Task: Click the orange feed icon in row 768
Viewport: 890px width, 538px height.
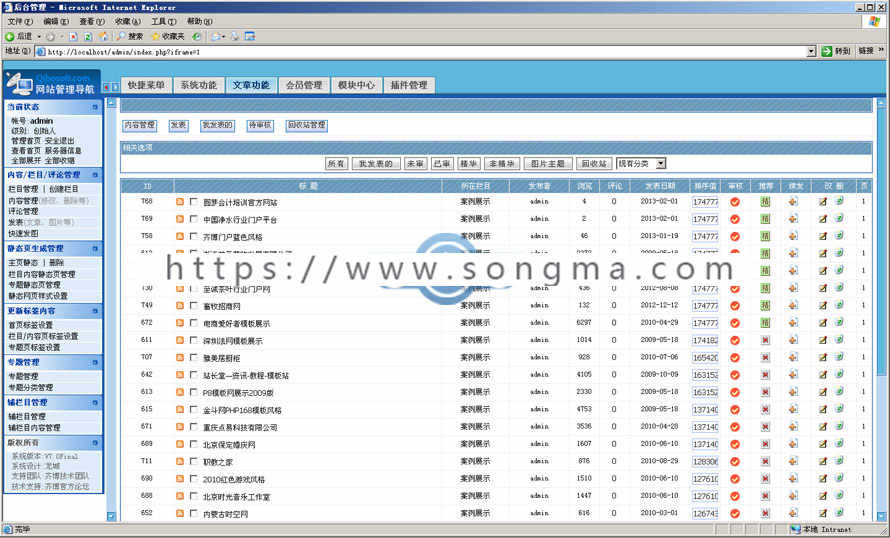Action: pyautogui.click(x=180, y=202)
